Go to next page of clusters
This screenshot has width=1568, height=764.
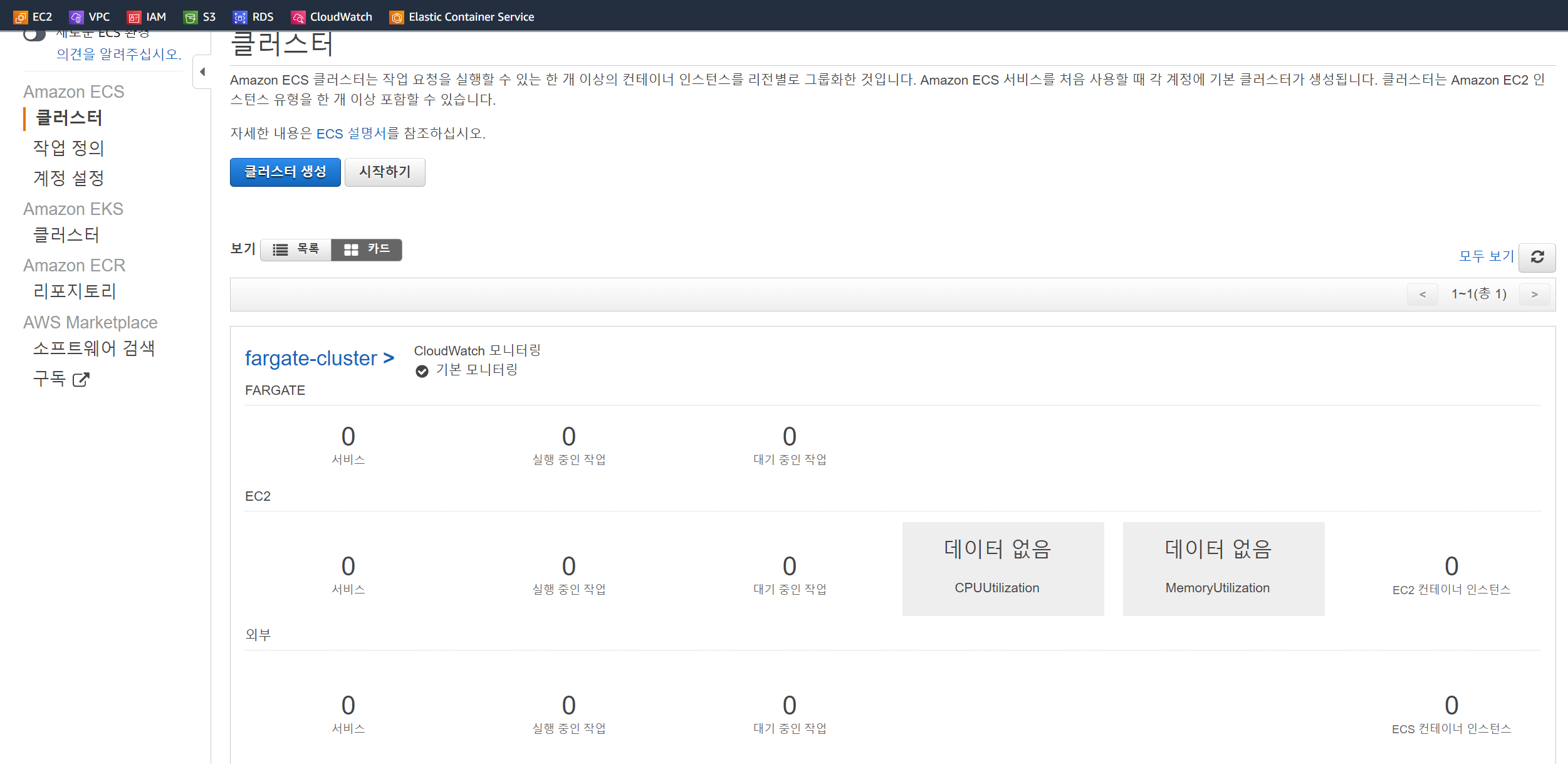pyautogui.click(x=1534, y=295)
